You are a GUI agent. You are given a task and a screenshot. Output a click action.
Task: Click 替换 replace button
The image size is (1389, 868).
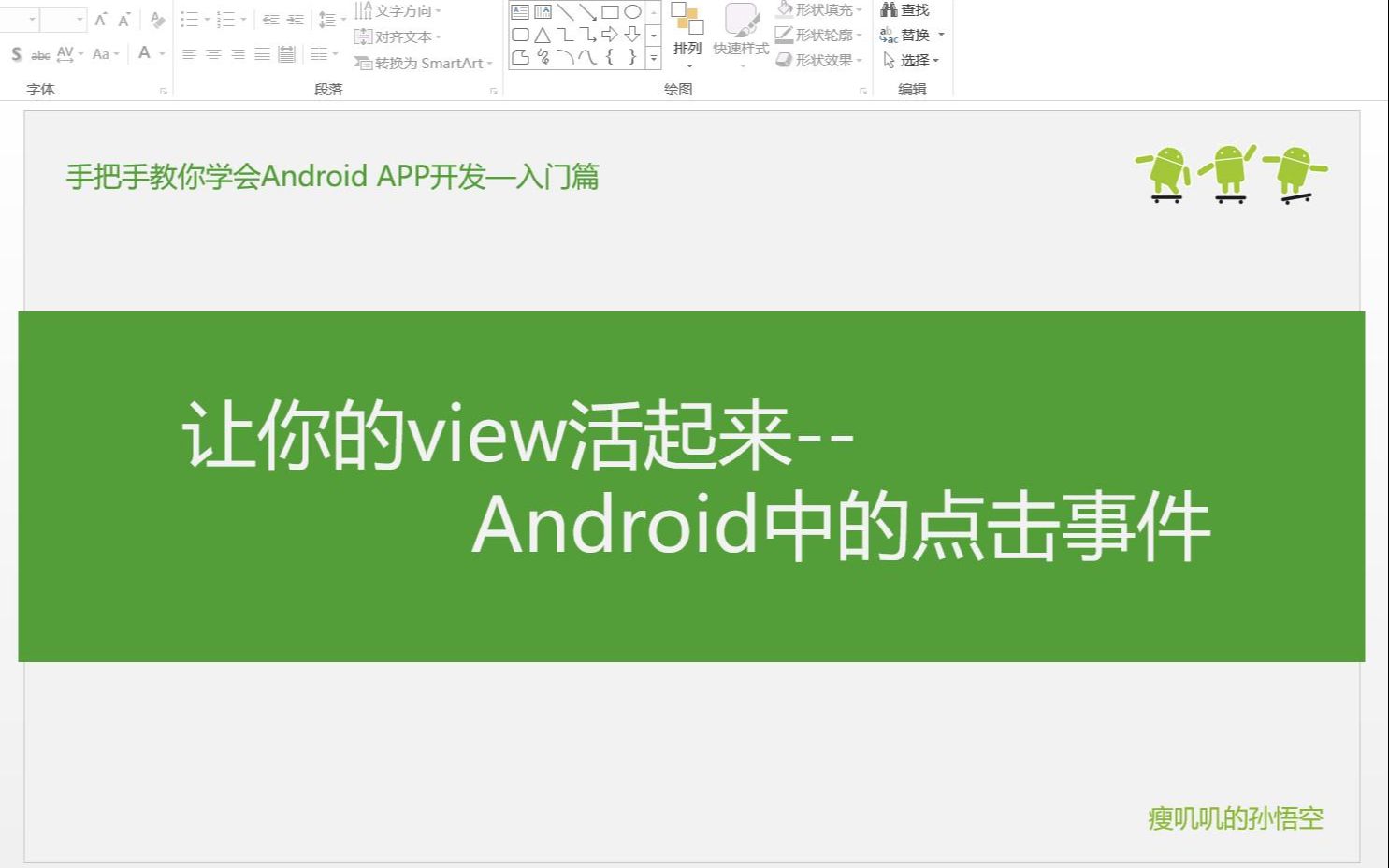click(x=913, y=36)
